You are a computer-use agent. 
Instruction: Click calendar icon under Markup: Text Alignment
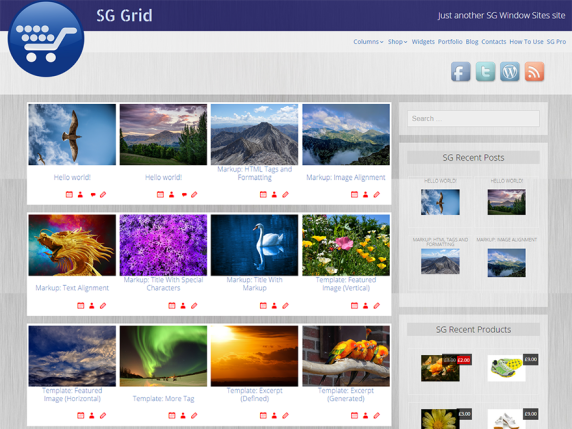pyautogui.click(x=81, y=306)
